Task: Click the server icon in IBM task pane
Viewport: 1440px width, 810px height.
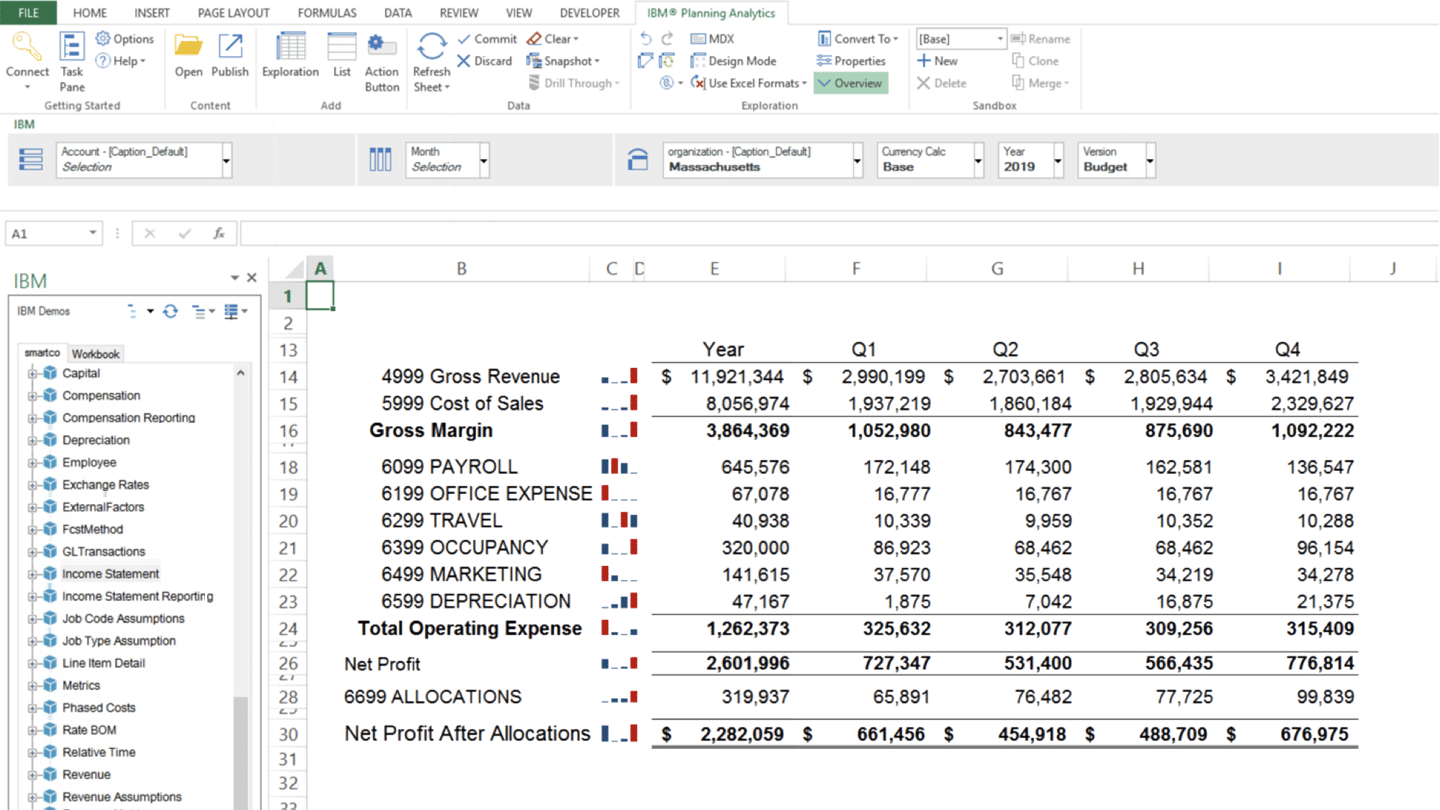Action: pos(231,311)
